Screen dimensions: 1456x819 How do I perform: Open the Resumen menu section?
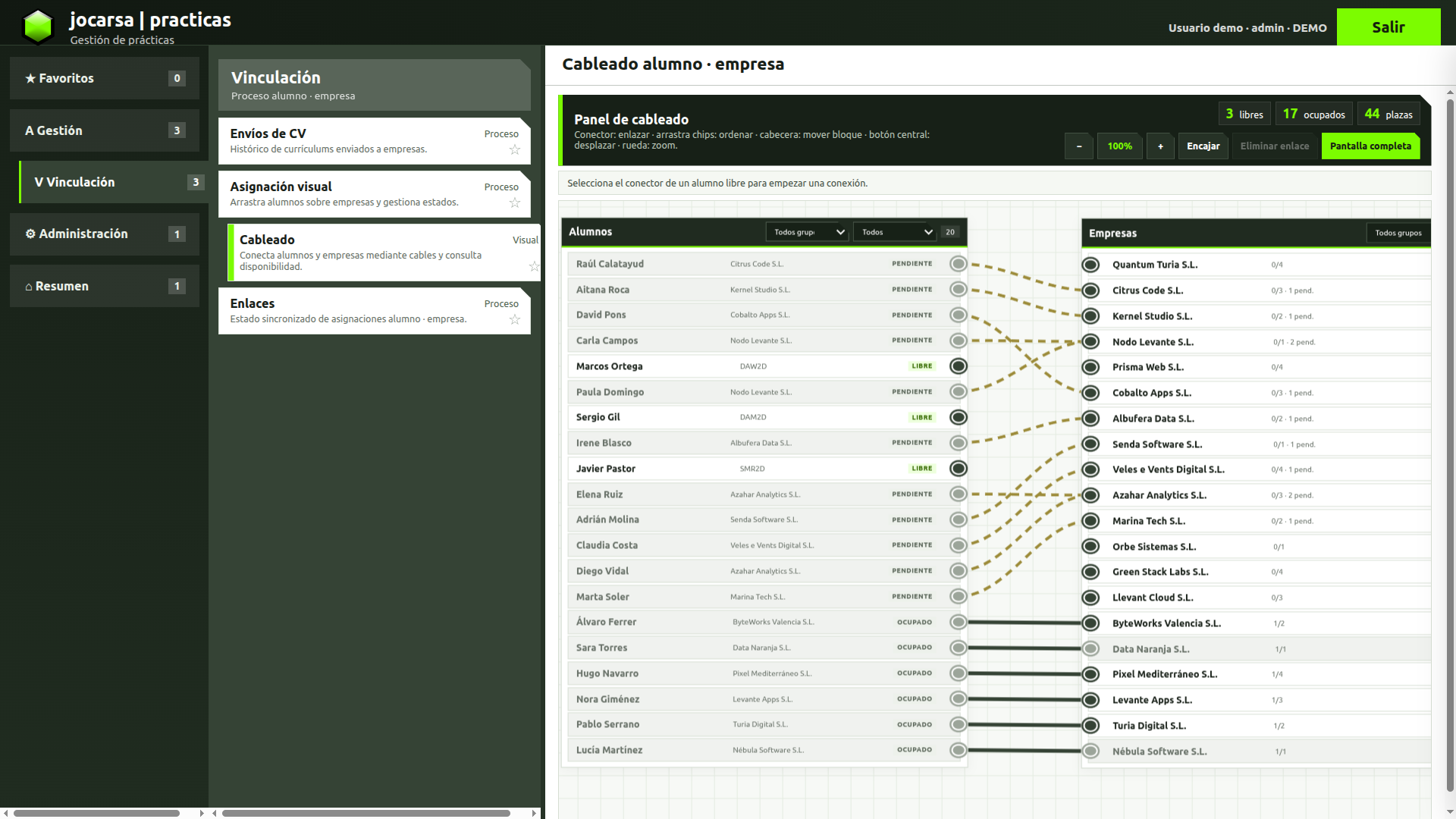coord(105,286)
